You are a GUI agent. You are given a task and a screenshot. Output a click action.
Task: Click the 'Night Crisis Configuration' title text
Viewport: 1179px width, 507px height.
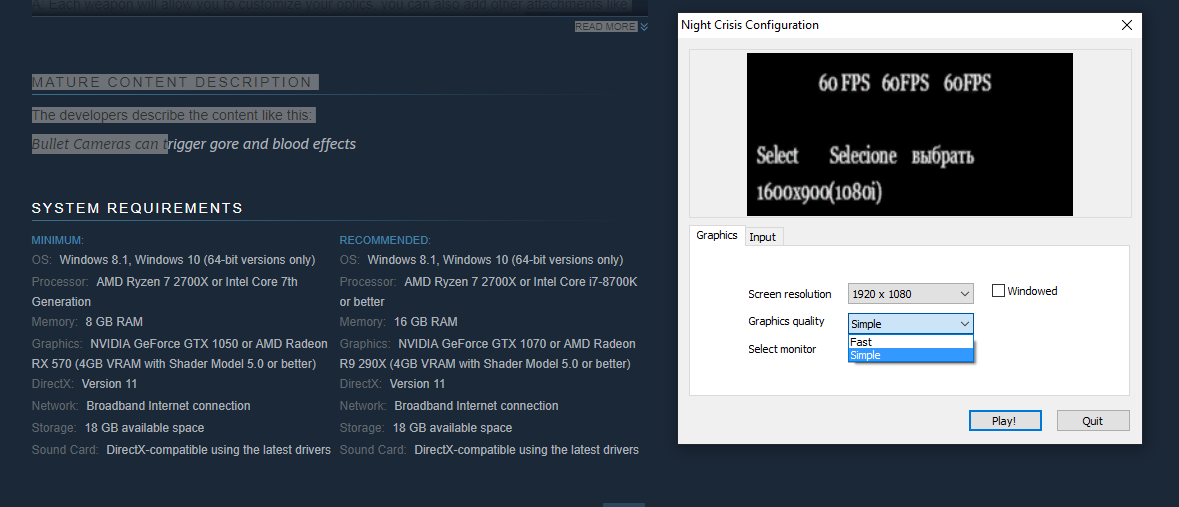750,25
